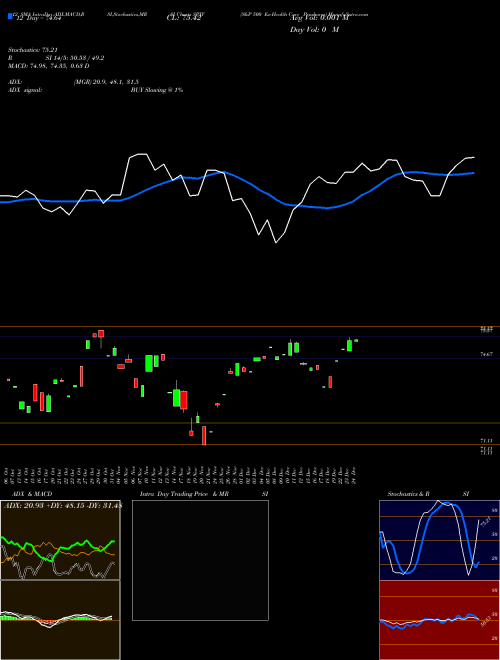Click the blue Stochastics chart panel
The width and height of the screenshot is (500, 660).
tap(439, 540)
